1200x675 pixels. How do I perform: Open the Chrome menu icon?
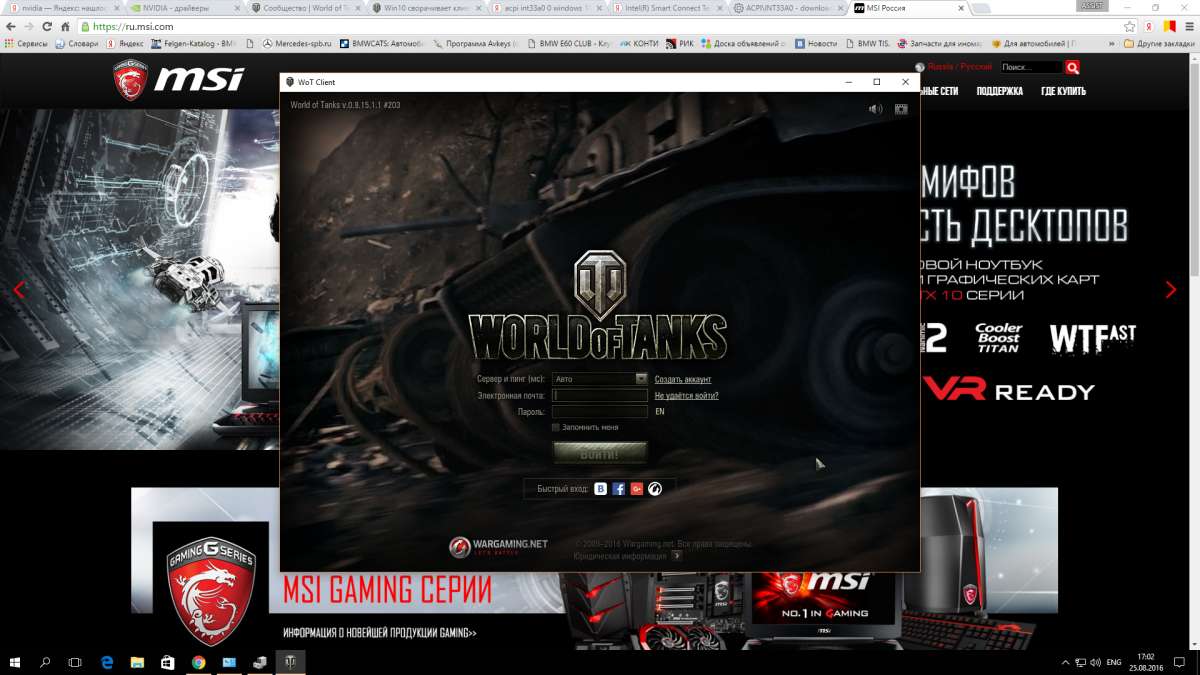click(1189, 27)
